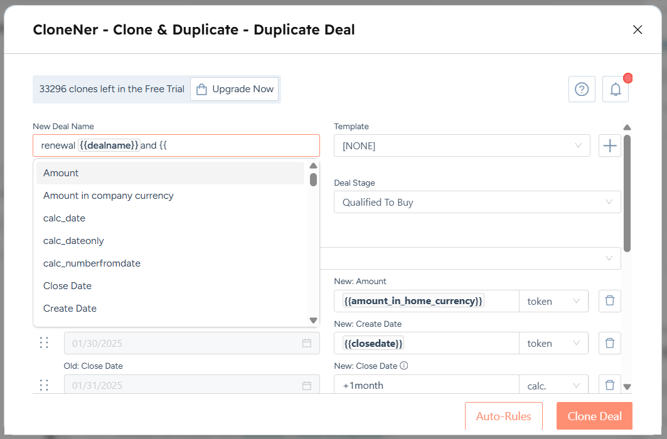Select Create Date from the token list

pyautogui.click(x=170, y=308)
